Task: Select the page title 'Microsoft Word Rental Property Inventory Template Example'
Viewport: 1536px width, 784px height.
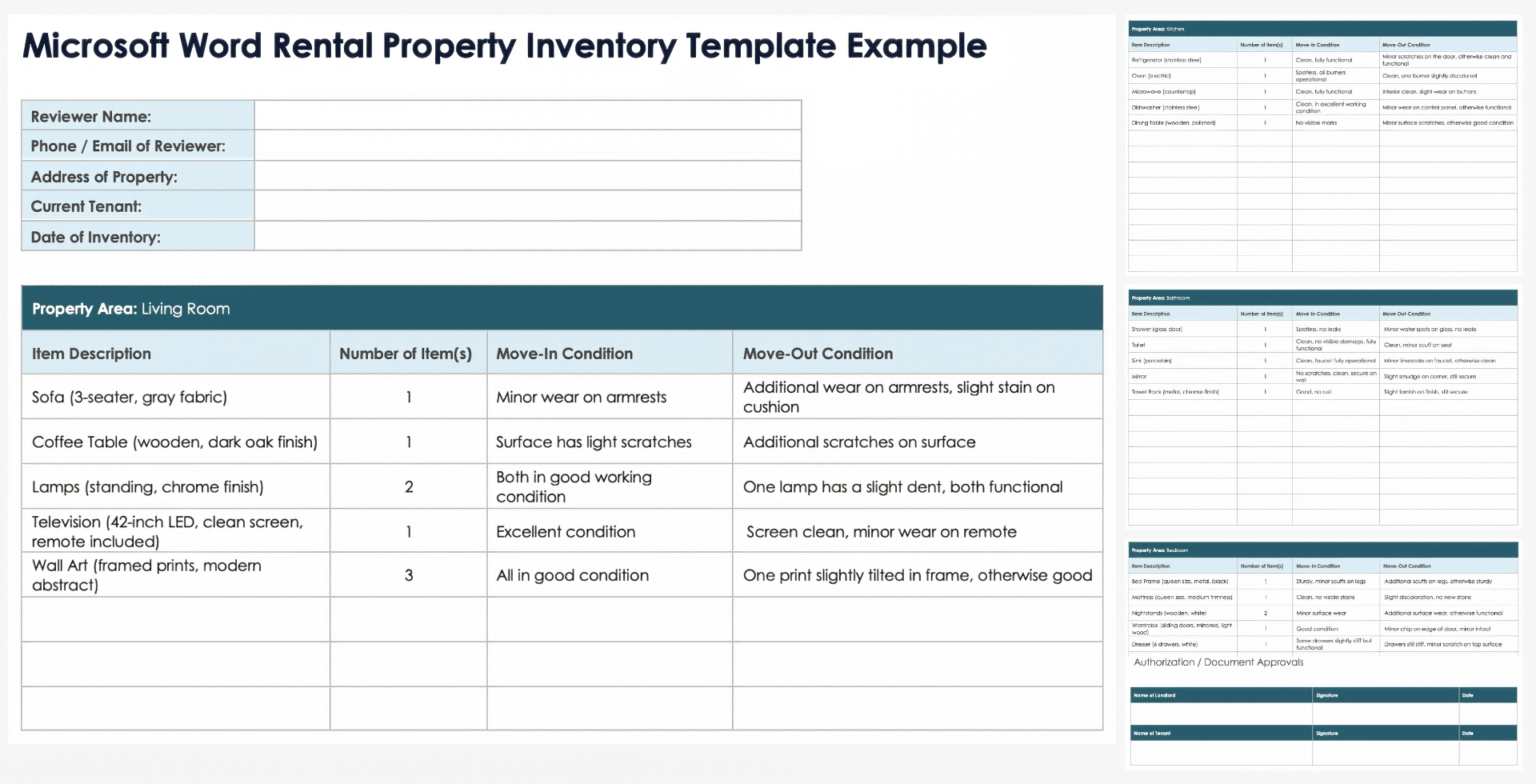Action: pyautogui.click(x=505, y=46)
